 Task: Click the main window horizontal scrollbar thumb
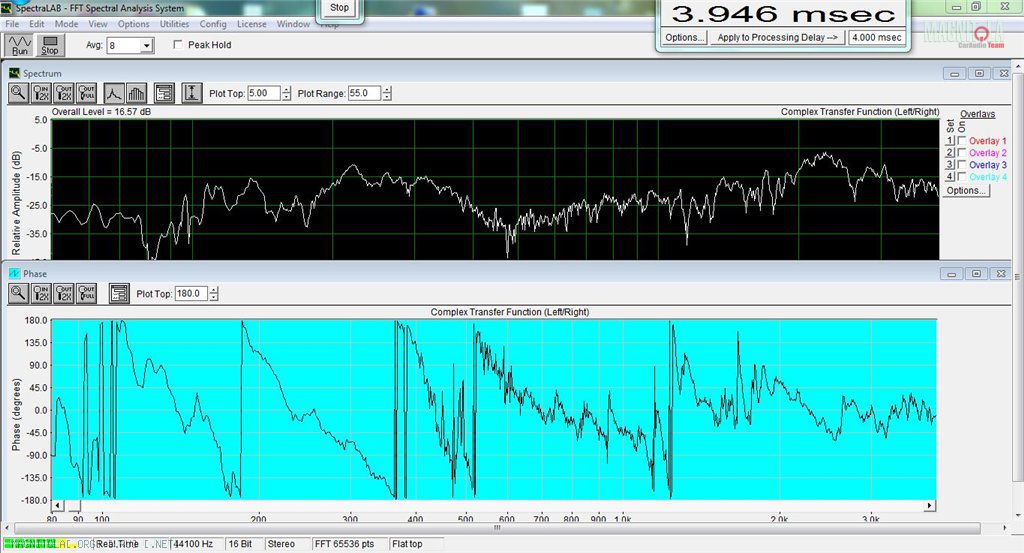(497, 528)
